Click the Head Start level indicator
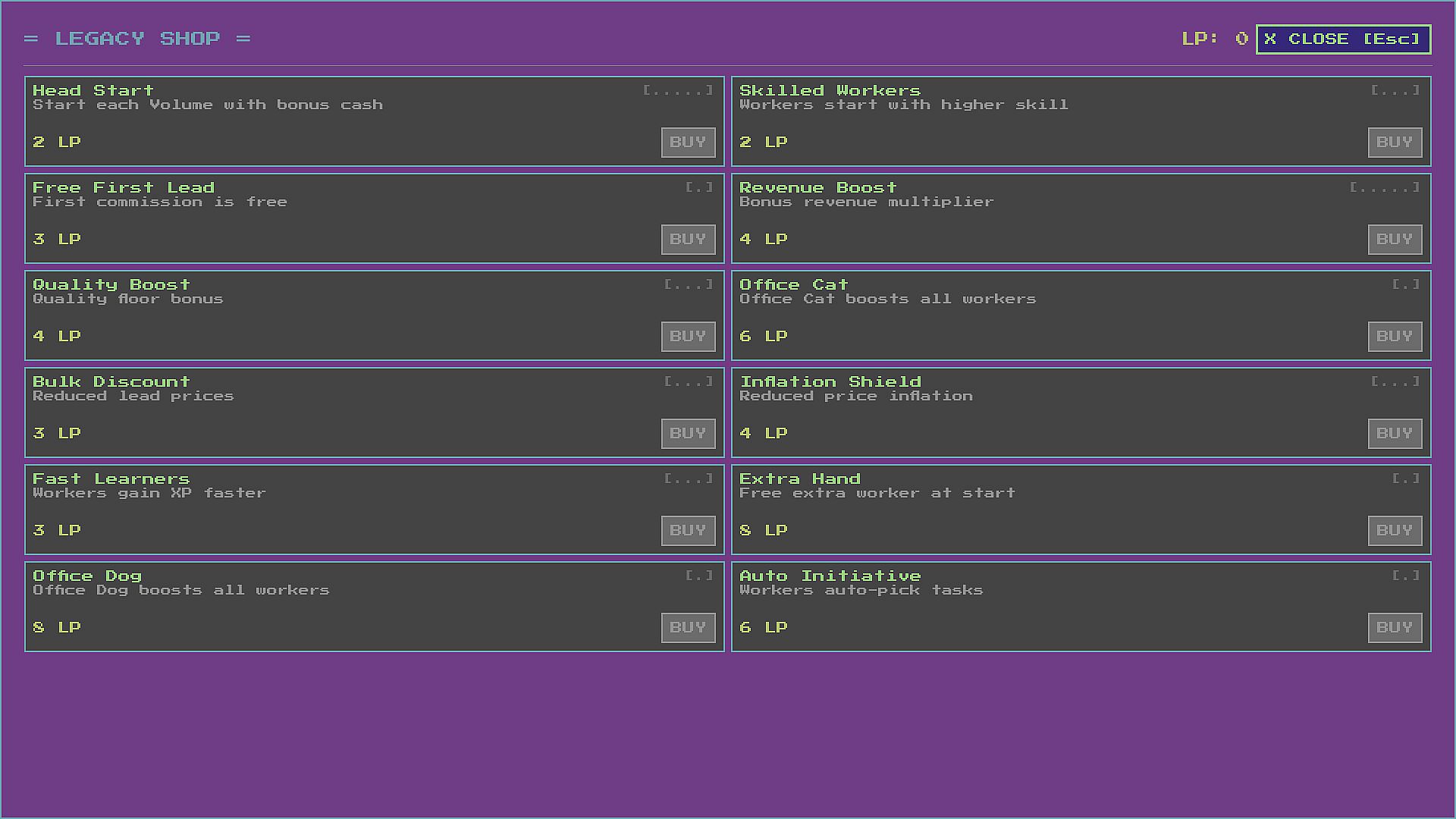The width and height of the screenshot is (1456, 819). [678, 90]
